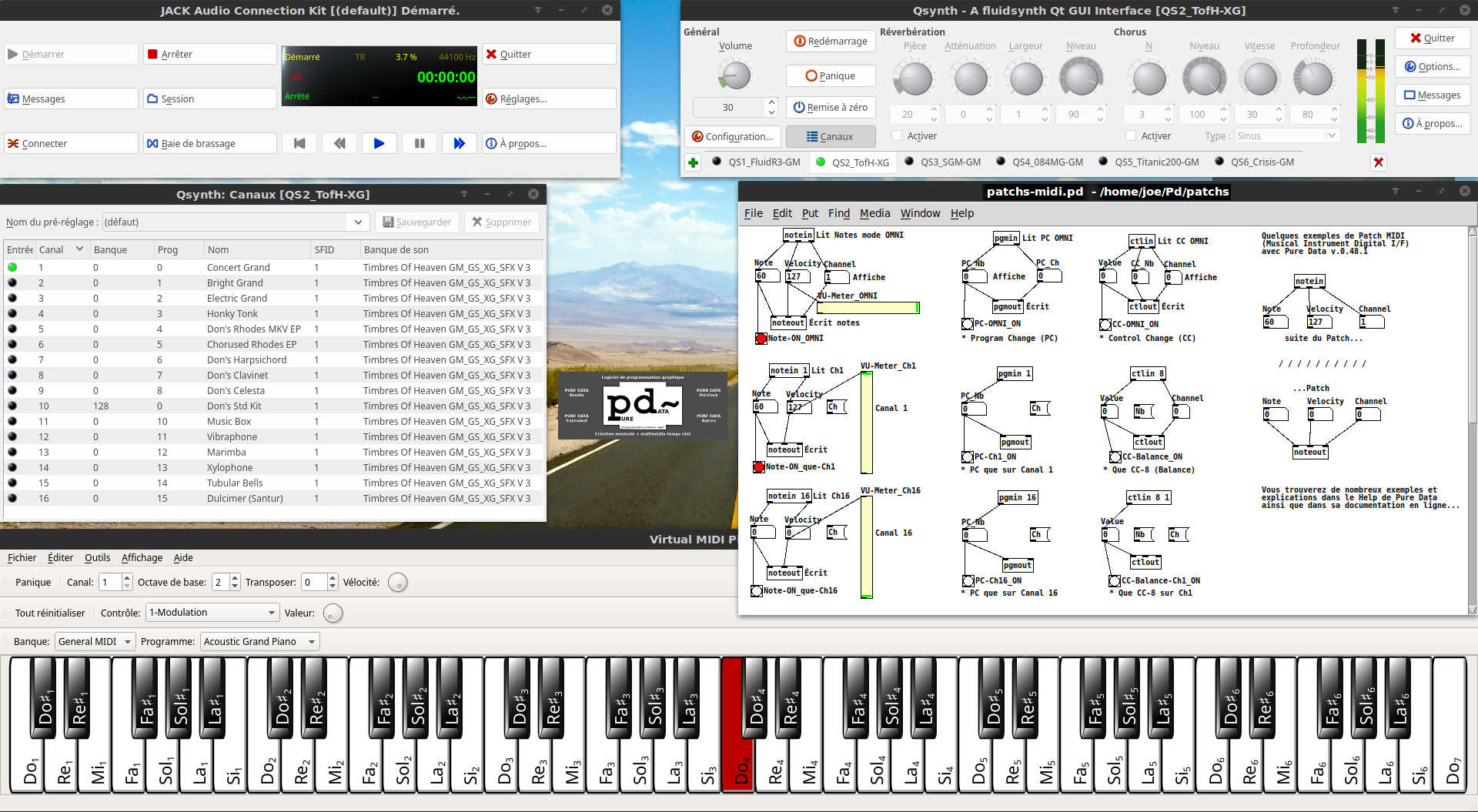1478x812 pixels.
Task: Click the green plus to add synth engine
Action: [x=693, y=162]
